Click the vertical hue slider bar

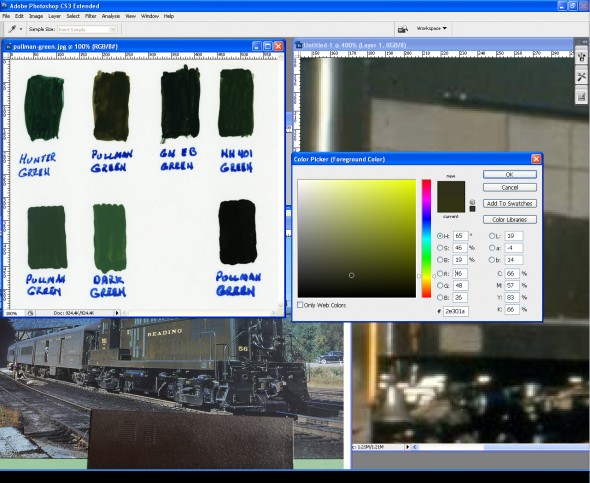tap(426, 238)
